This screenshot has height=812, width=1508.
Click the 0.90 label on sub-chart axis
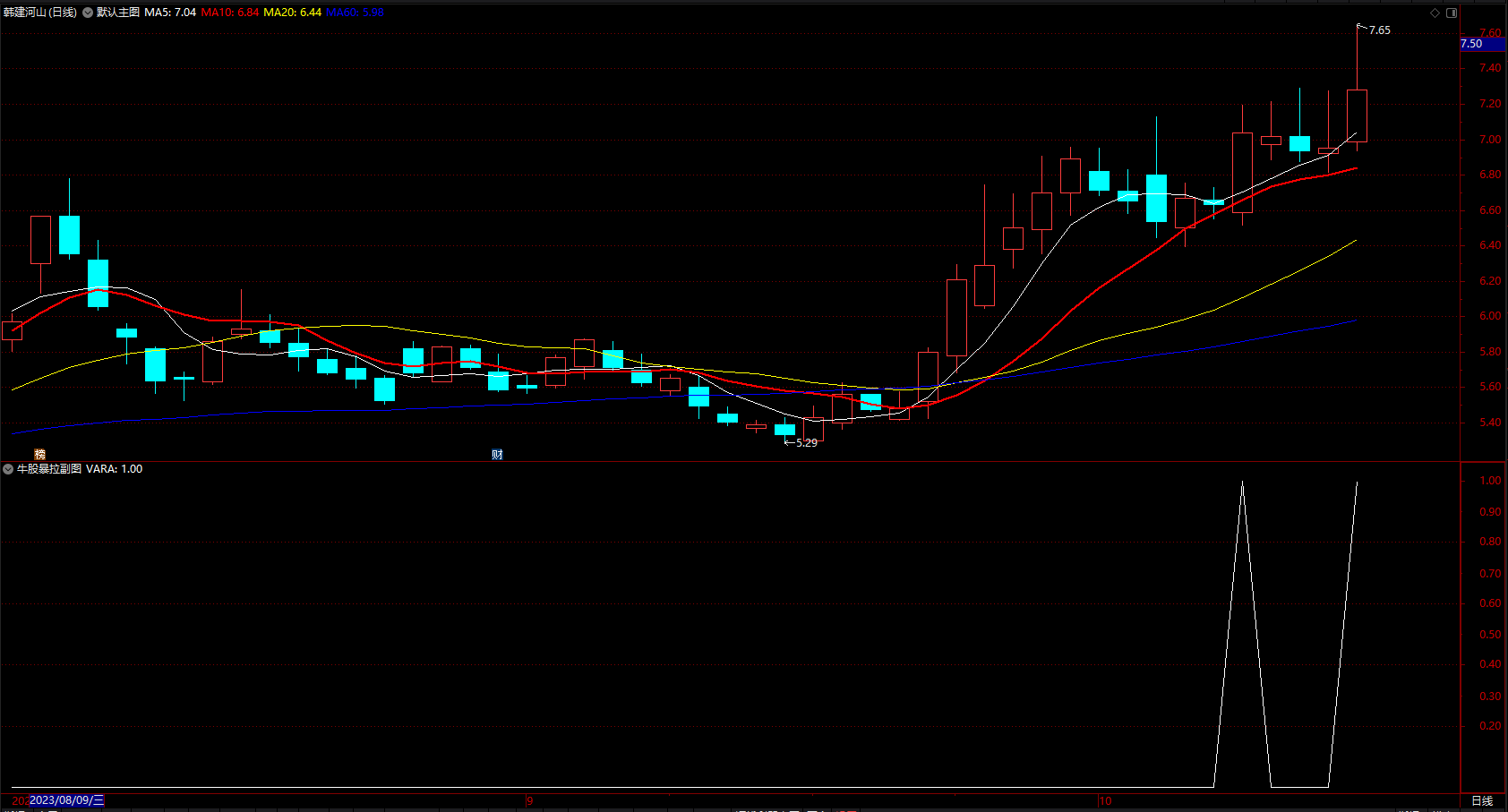point(1490,512)
